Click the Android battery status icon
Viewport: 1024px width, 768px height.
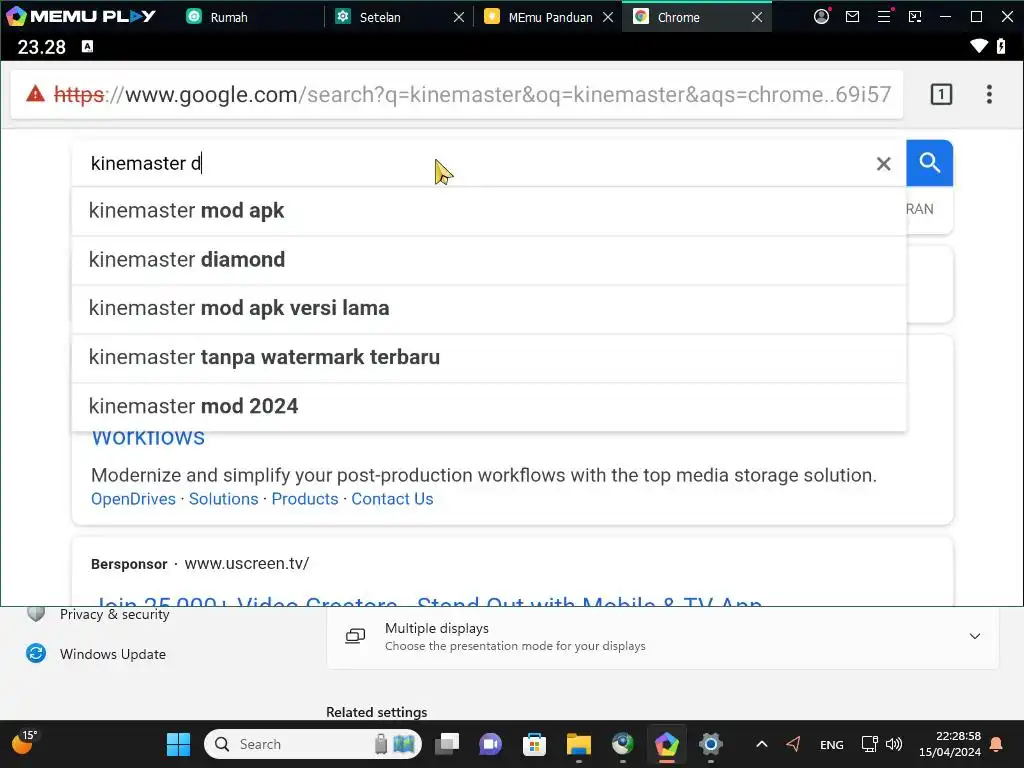coord(1000,46)
